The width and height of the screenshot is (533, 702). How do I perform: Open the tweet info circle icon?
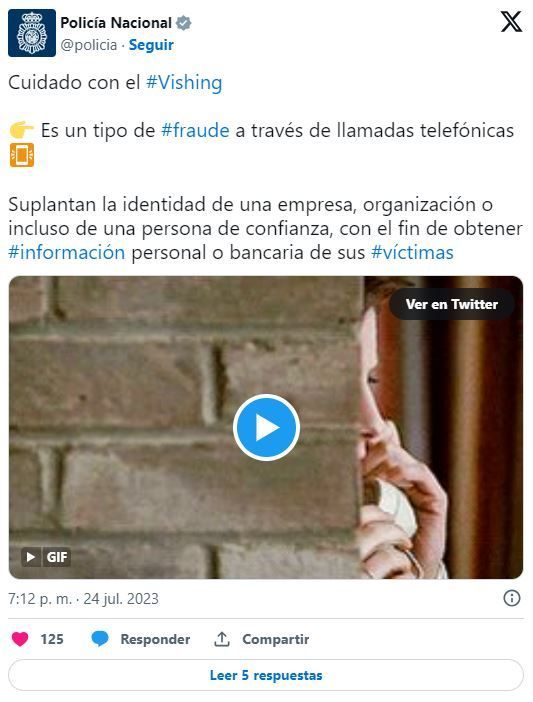512,598
